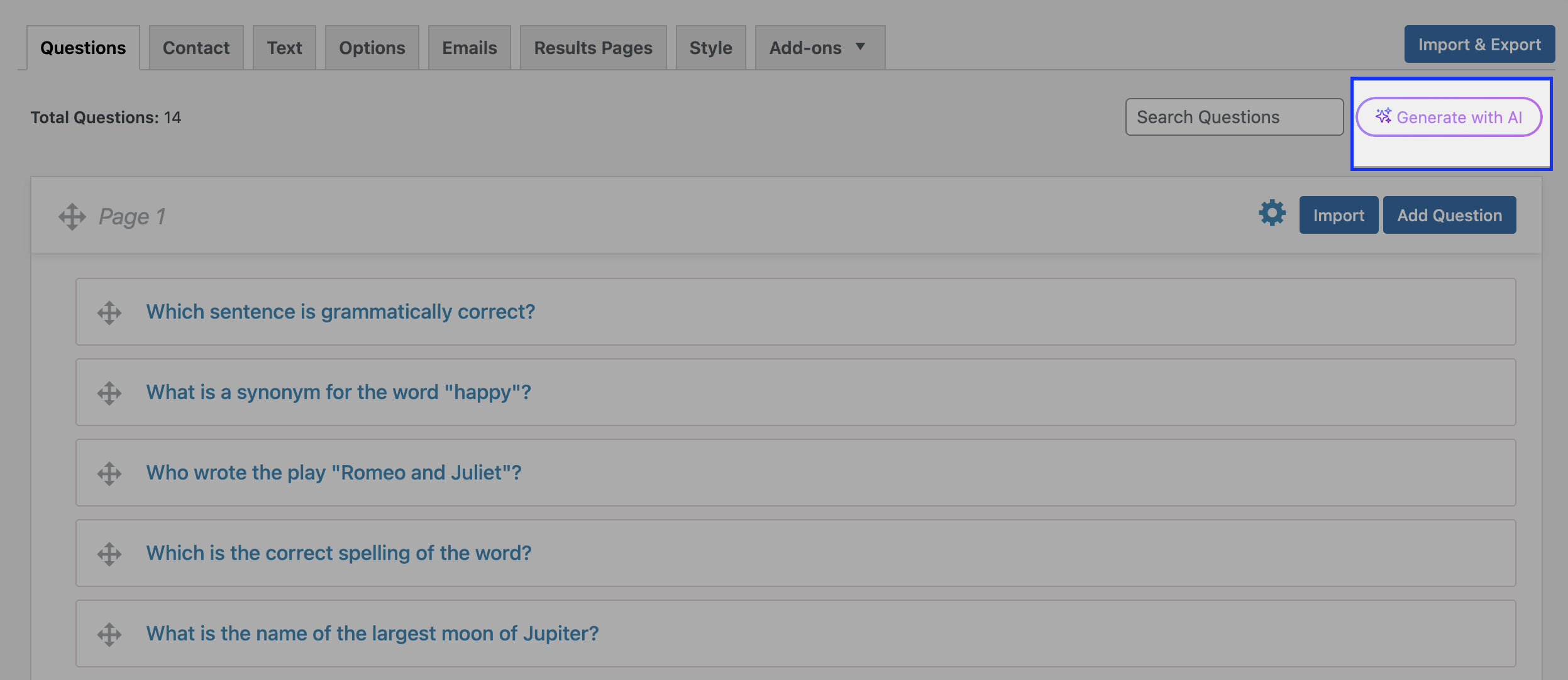Open the Options tab
Image resolution: width=1568 pixels, height=680 pixels.
tap(372, 48)
